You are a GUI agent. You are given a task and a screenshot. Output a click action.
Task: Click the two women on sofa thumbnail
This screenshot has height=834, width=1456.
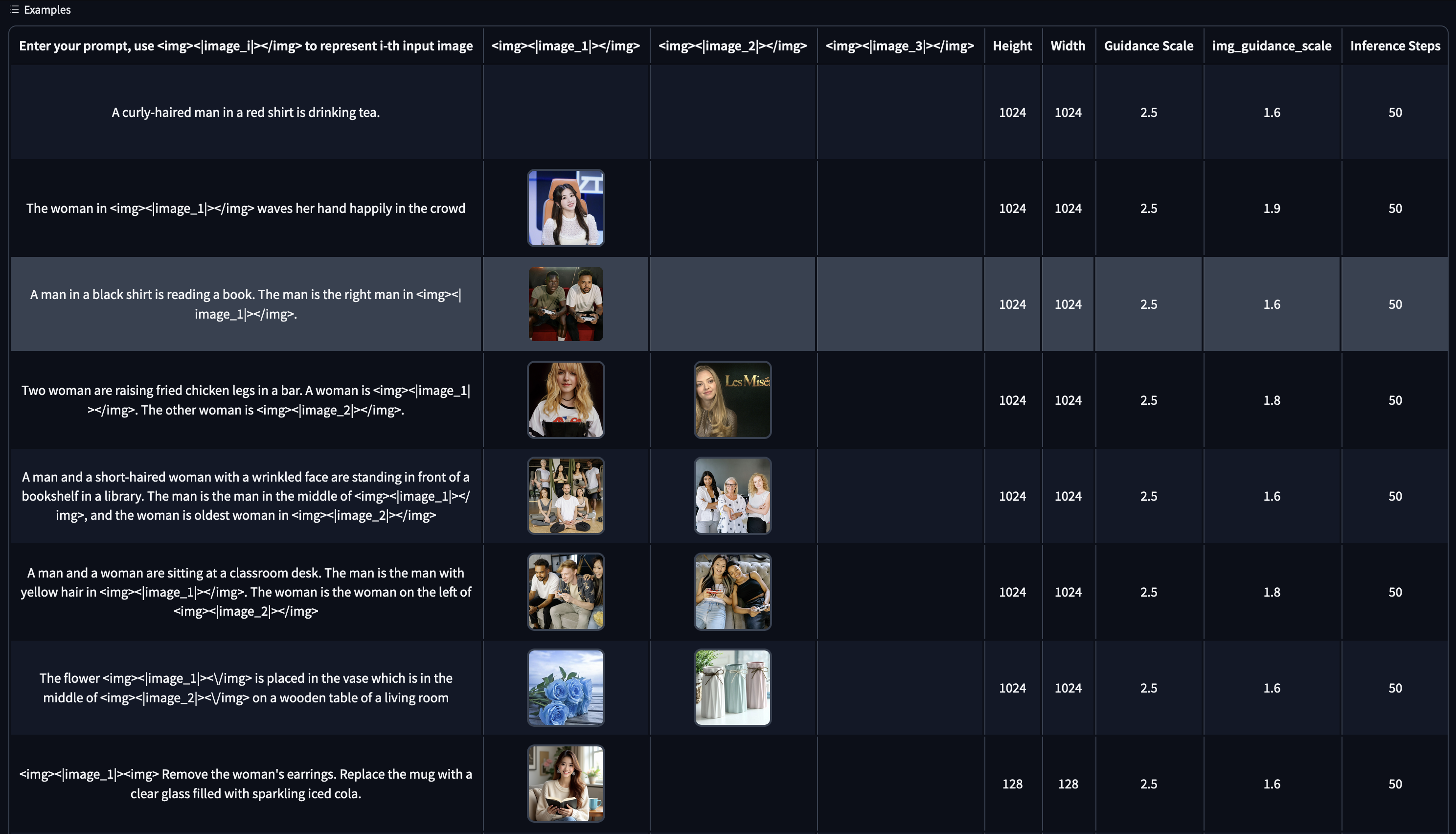coord(732,592)
